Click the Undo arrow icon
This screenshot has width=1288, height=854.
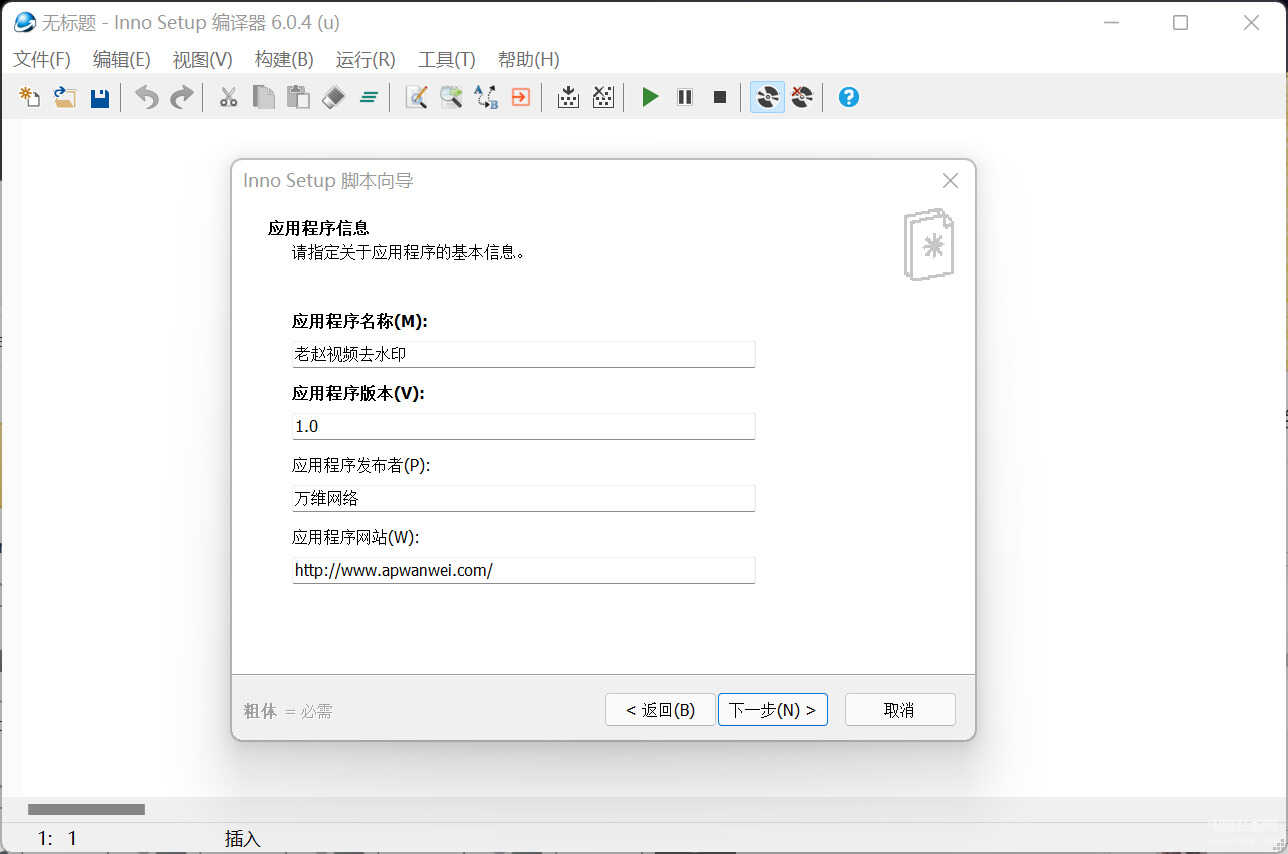(147, 97)
